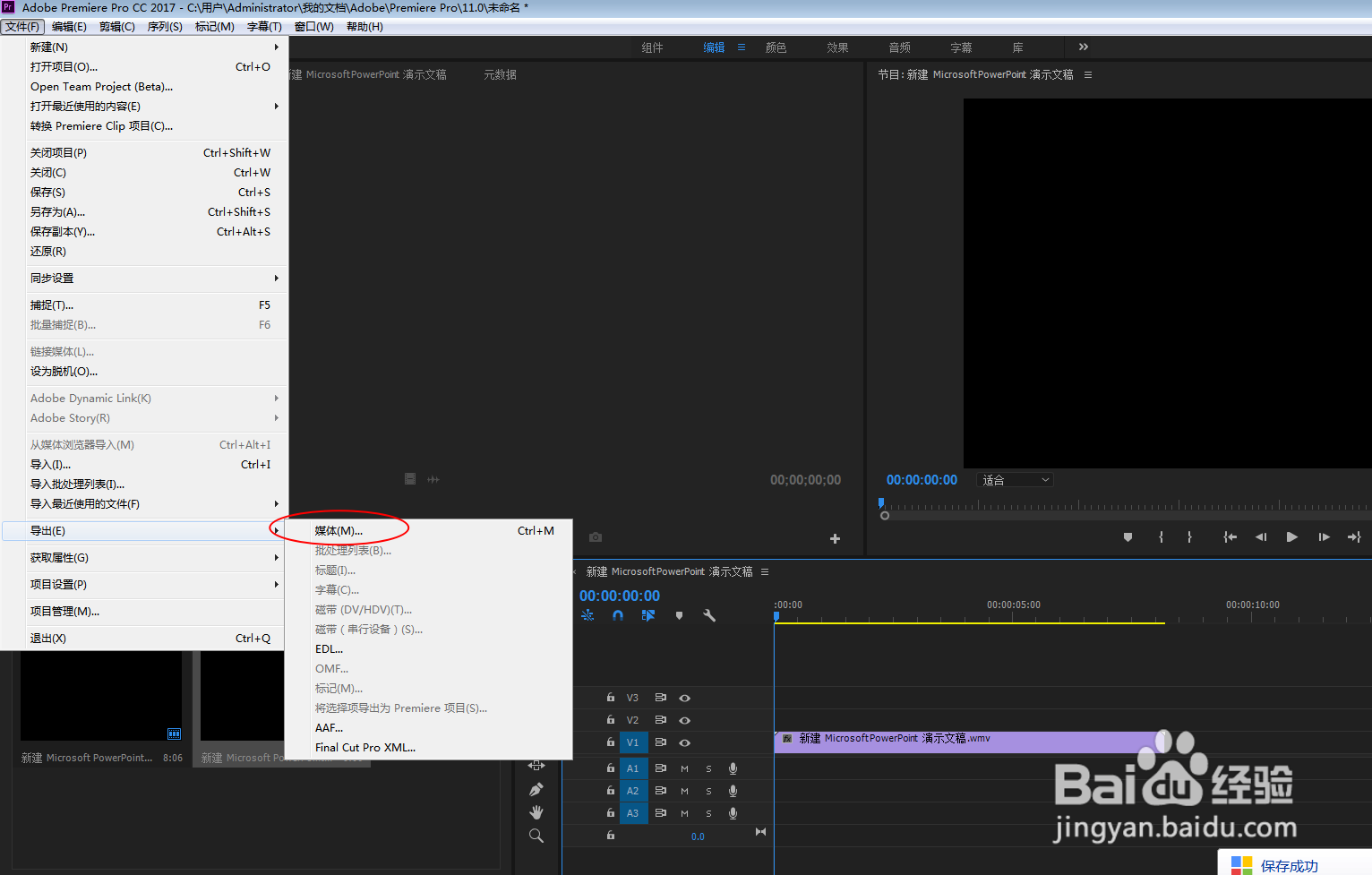This screenshot has width=1372, height=875.
Task: Open the timeline wrench settings icon
Action: click(709, 615)
